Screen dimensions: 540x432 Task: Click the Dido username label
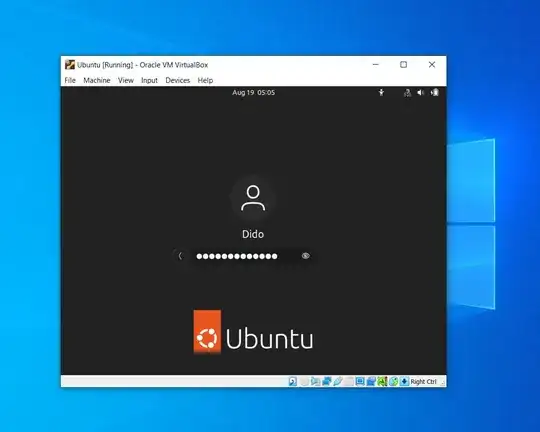click(253, 234)
